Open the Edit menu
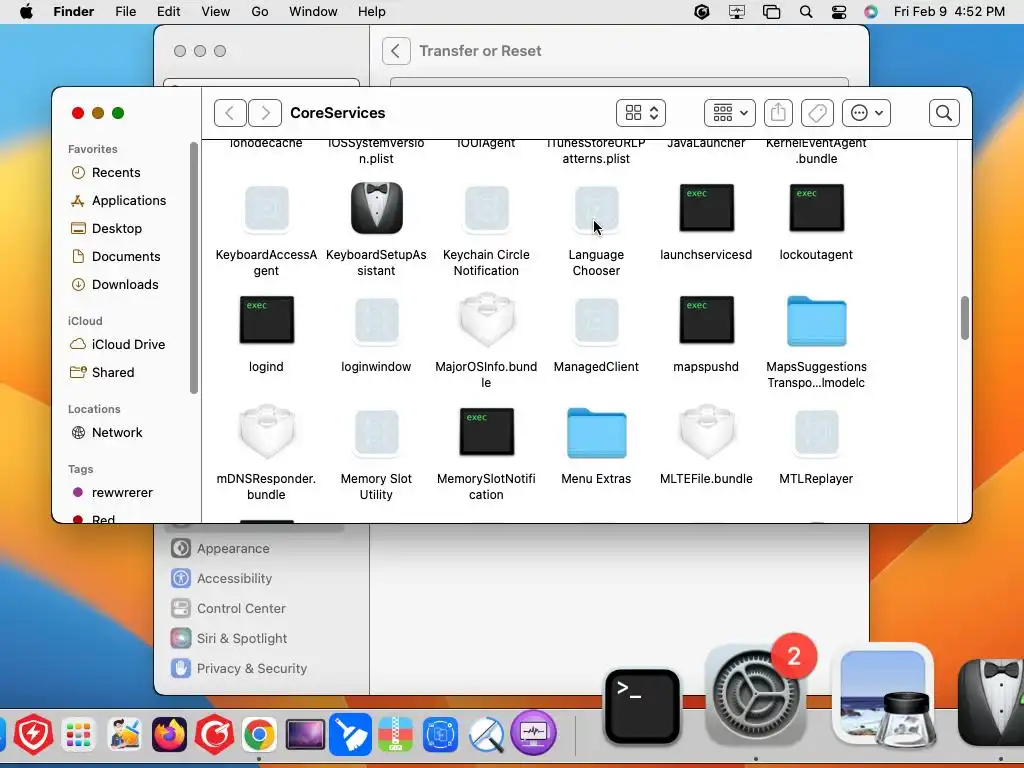The image size is (1024, 768). (x=168, y=12)
